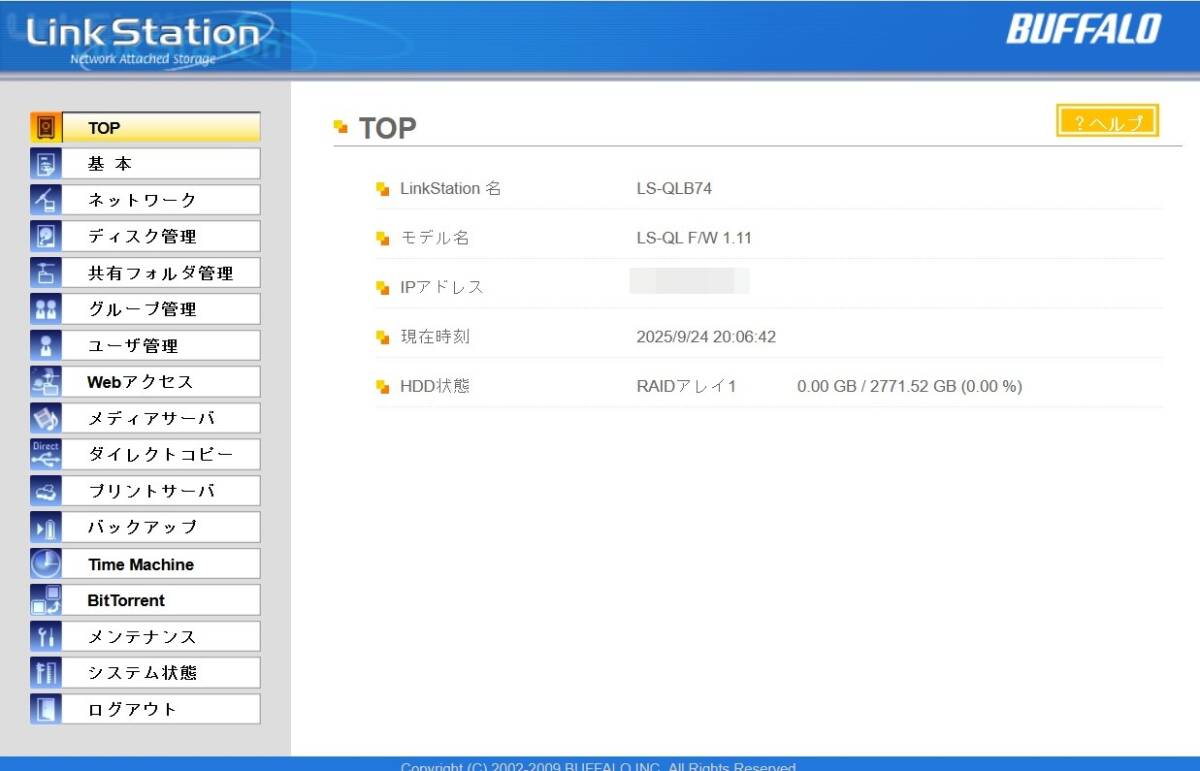Click the バックアップ icon
1200x771 pixels.
tap(46, 527)
